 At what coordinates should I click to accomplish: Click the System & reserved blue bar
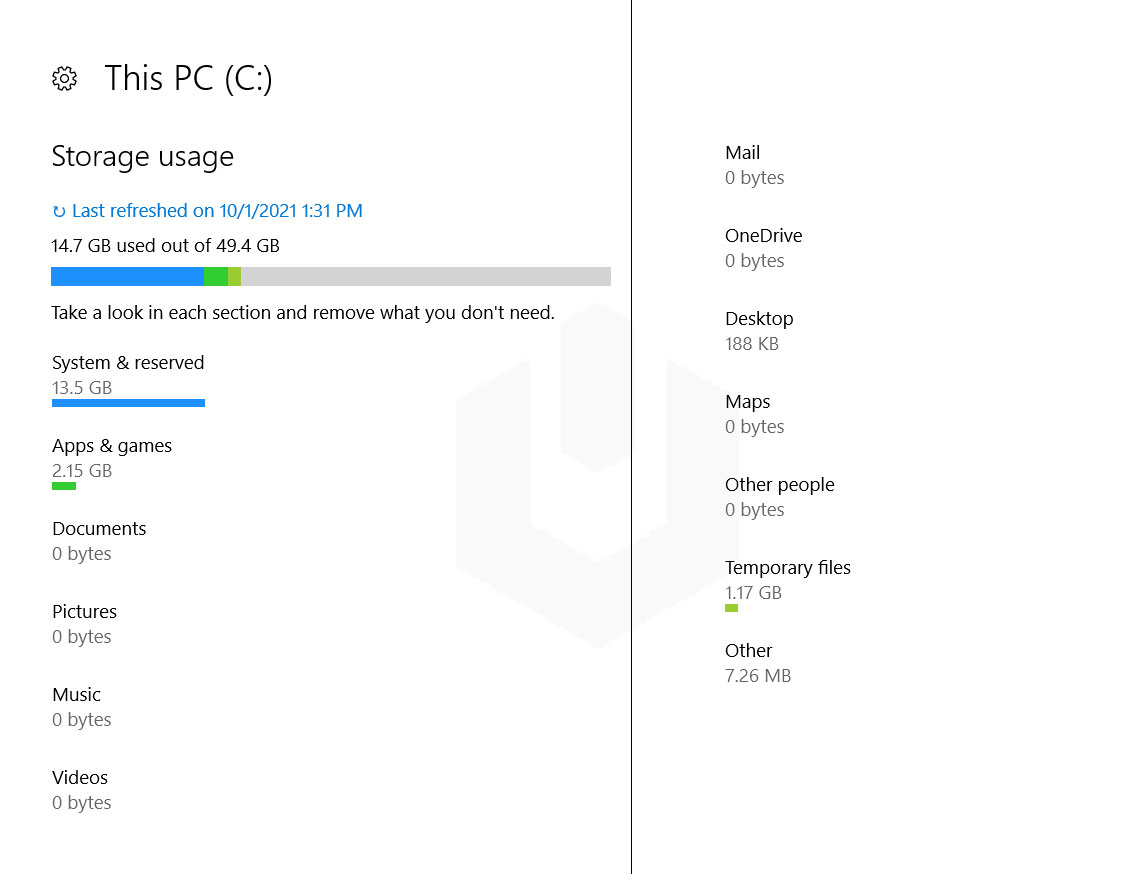pos(128,402)
